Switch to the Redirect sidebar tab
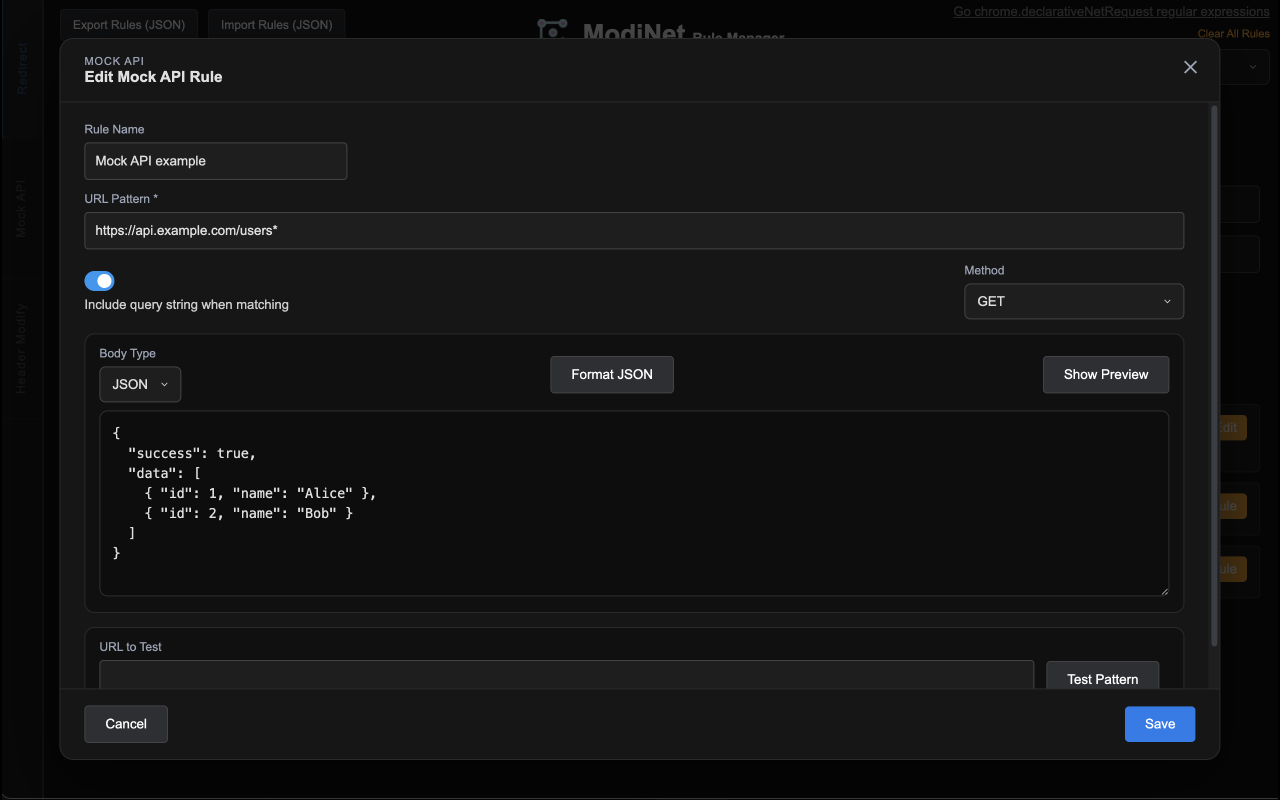Image resolution: width=1280 pixels, height=800 pixels. click(x=21, y=68)
